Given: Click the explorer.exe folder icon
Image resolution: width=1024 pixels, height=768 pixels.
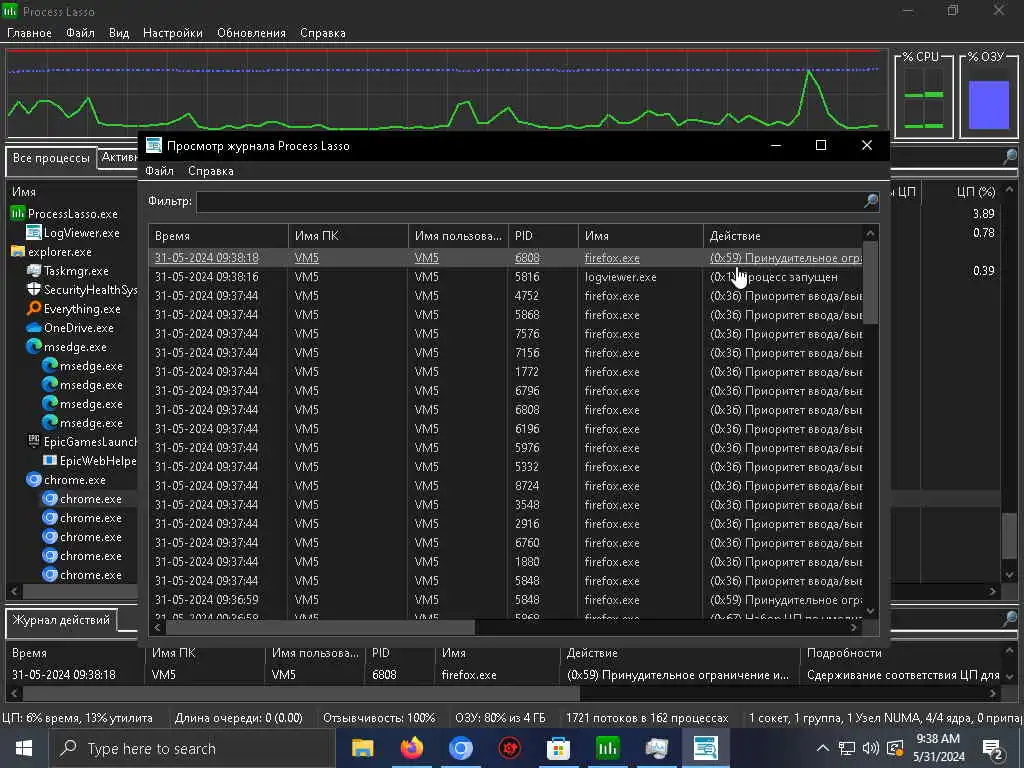Looking at the screenshot, I should click(18, 251).
